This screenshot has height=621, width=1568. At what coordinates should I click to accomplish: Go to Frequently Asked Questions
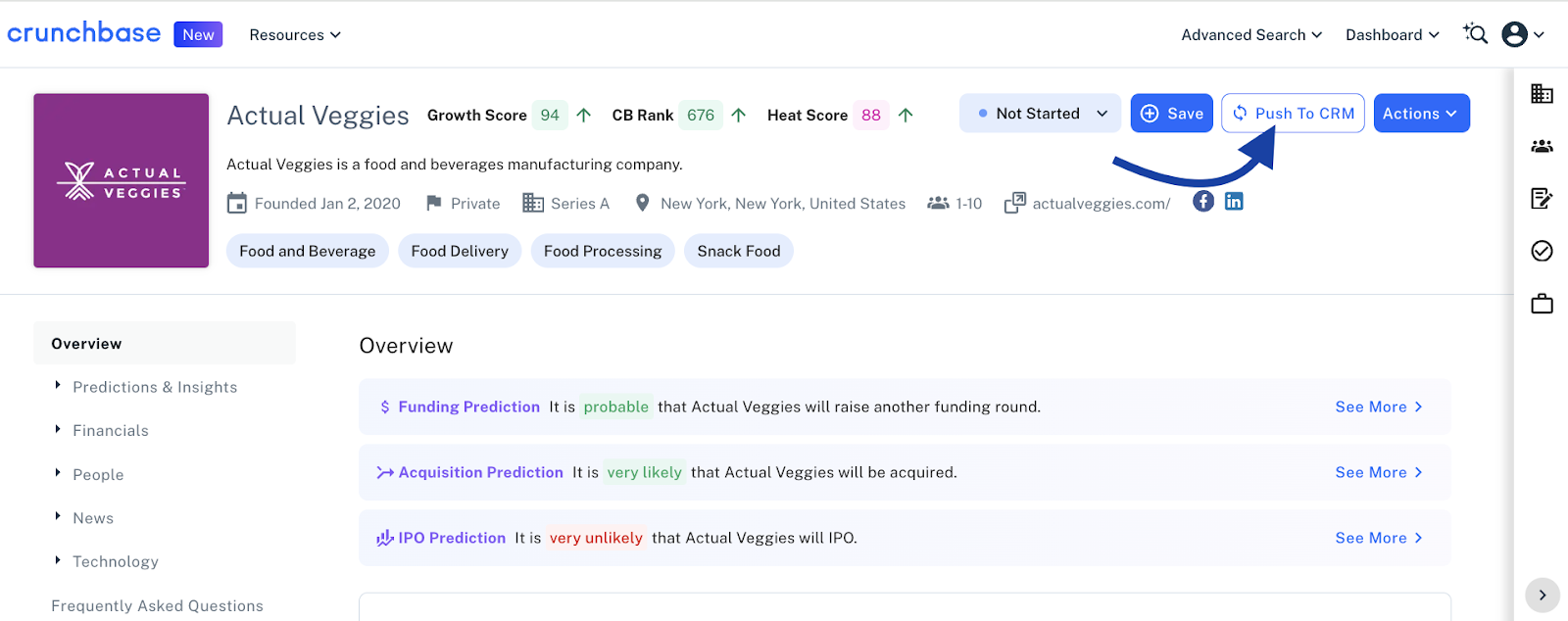click(x=157, y=605)
